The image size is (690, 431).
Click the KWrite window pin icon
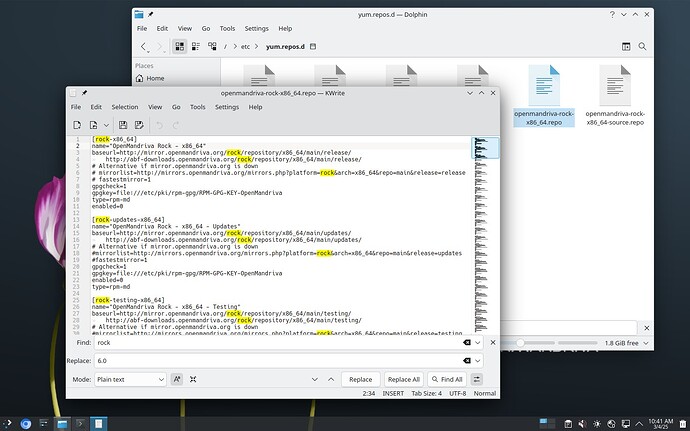point(84,93)
